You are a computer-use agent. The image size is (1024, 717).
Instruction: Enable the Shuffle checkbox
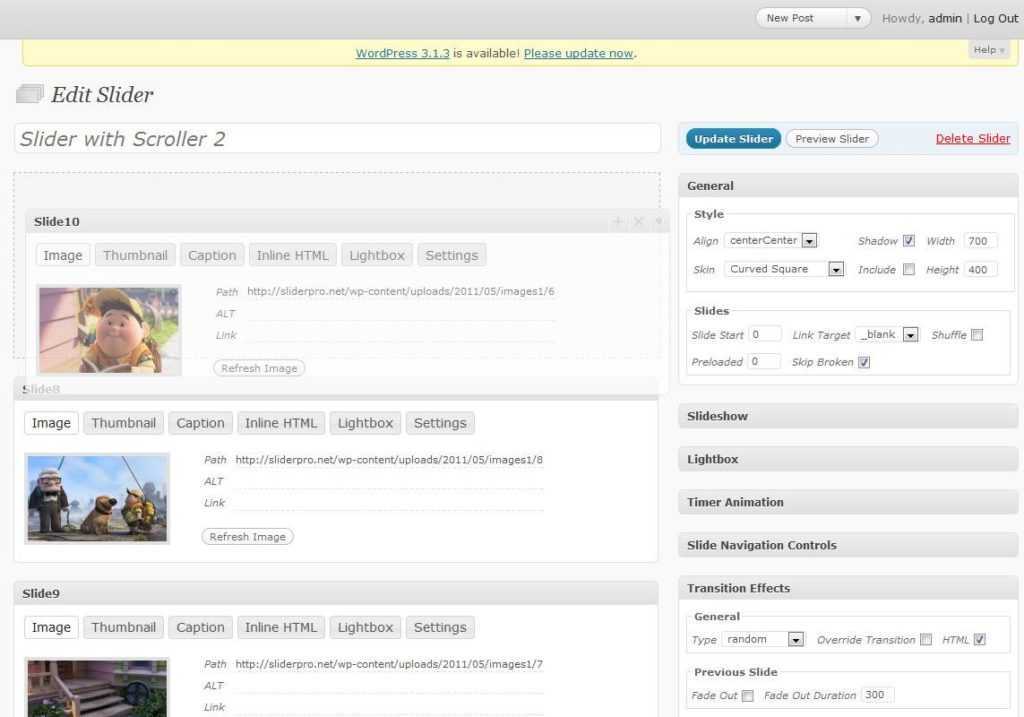pos(977,335)
